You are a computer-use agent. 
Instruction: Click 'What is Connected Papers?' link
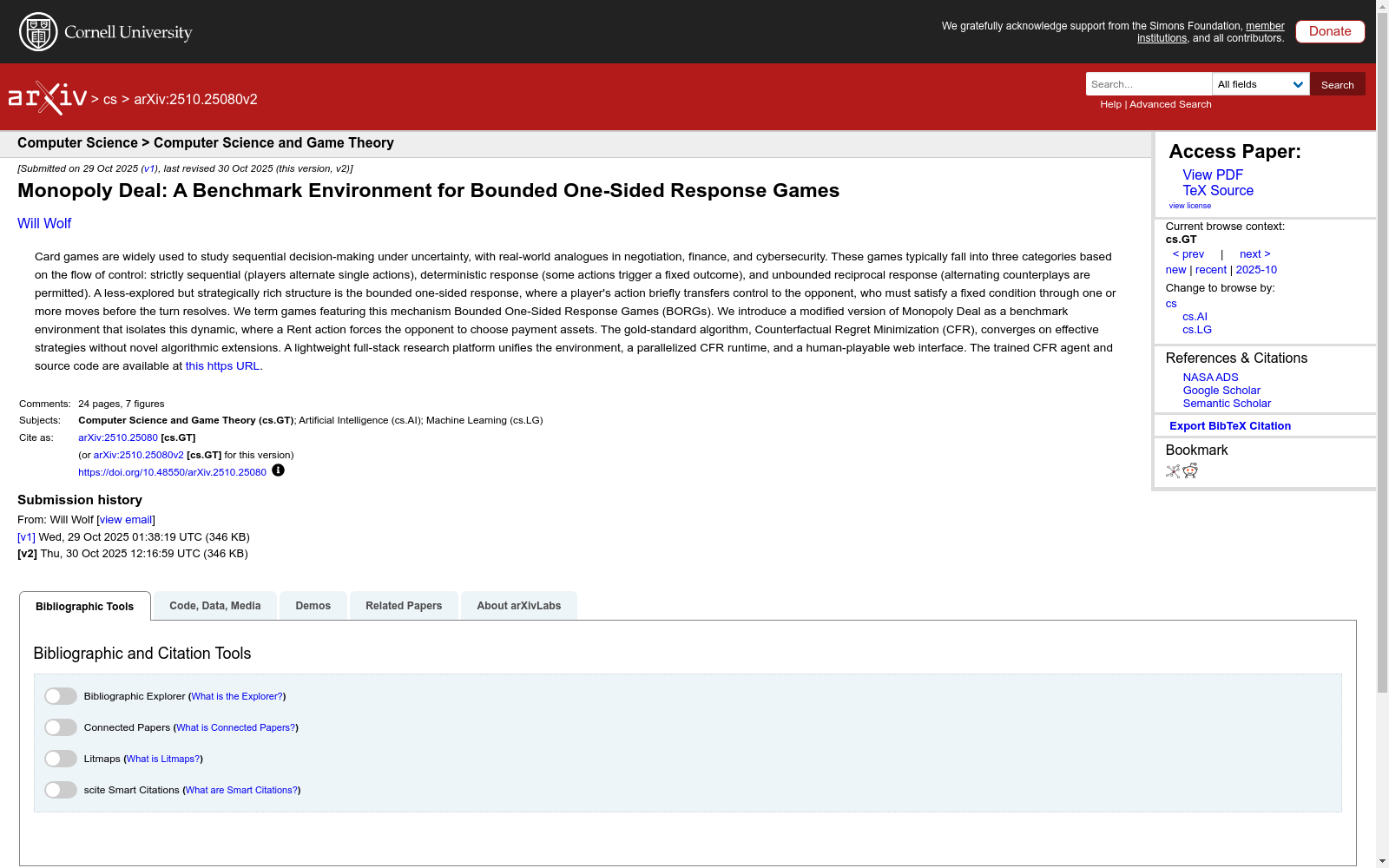[236, 728]
